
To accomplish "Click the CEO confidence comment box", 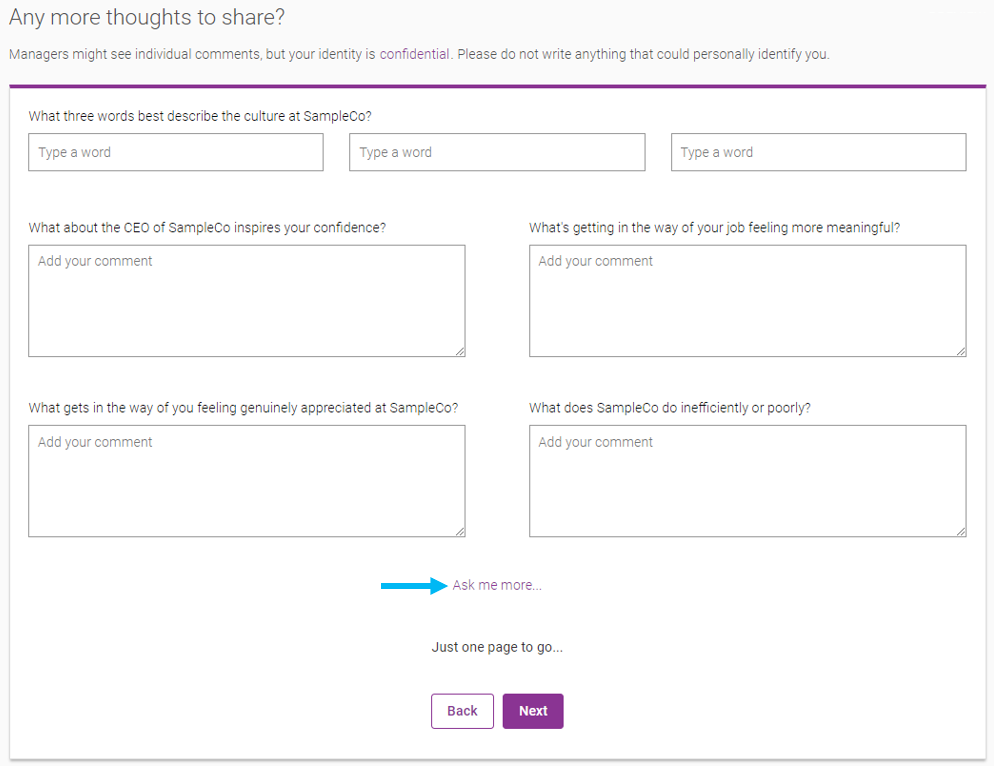I will pyautogui.click(x=247, y=300).
